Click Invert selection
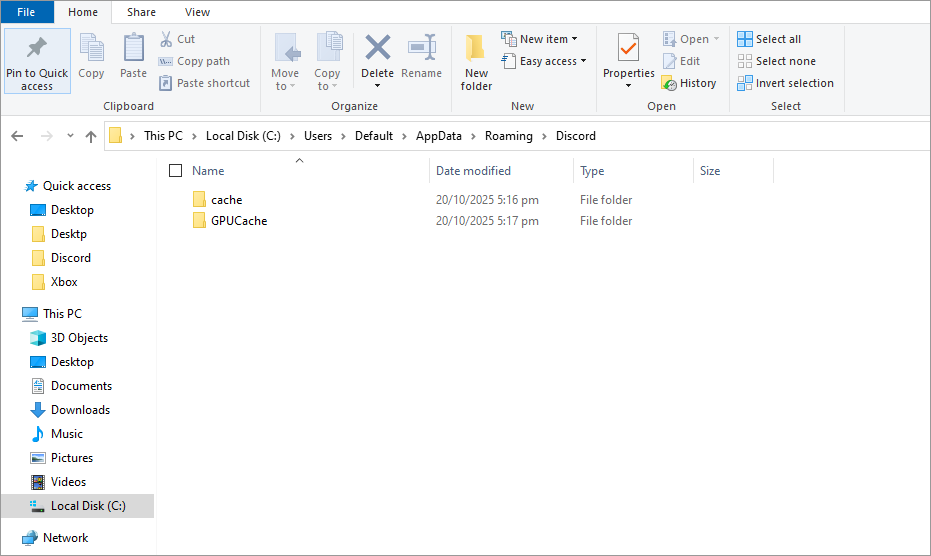This screenshot has height=556, width=931. pyautogui.click(x=786, y=83)
